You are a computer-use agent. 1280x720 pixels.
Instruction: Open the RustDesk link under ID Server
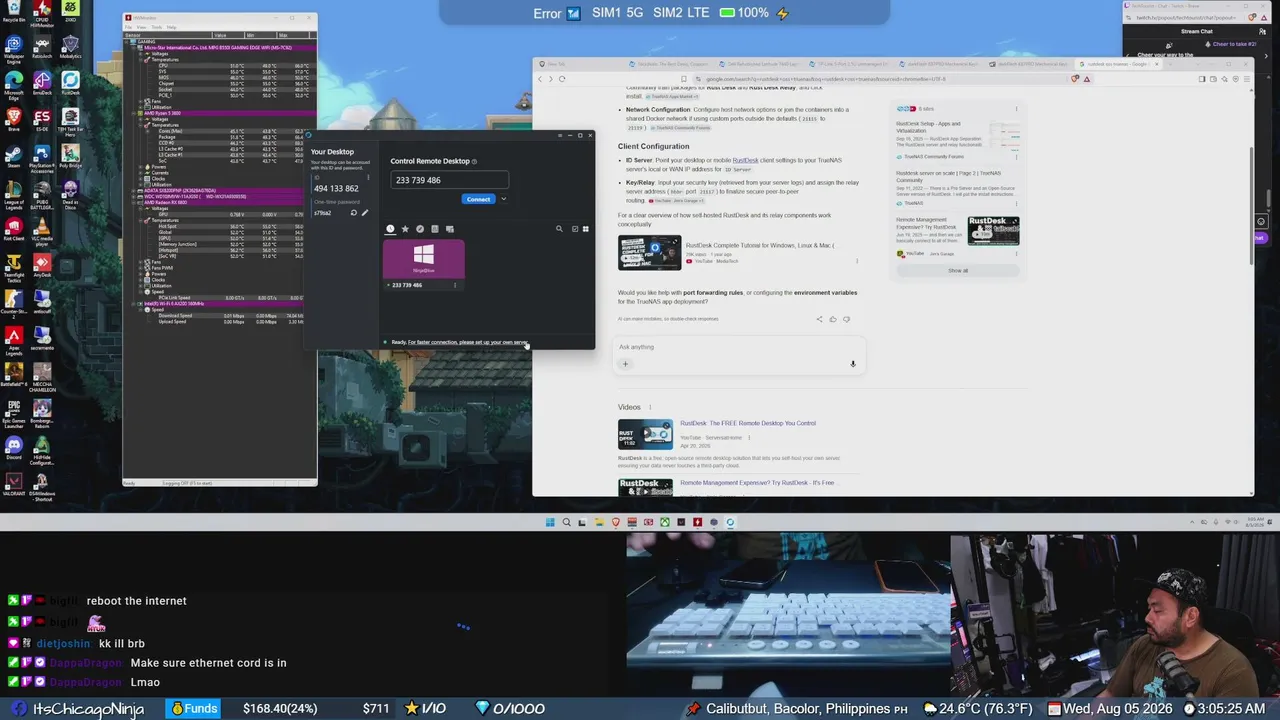point(745,160)
